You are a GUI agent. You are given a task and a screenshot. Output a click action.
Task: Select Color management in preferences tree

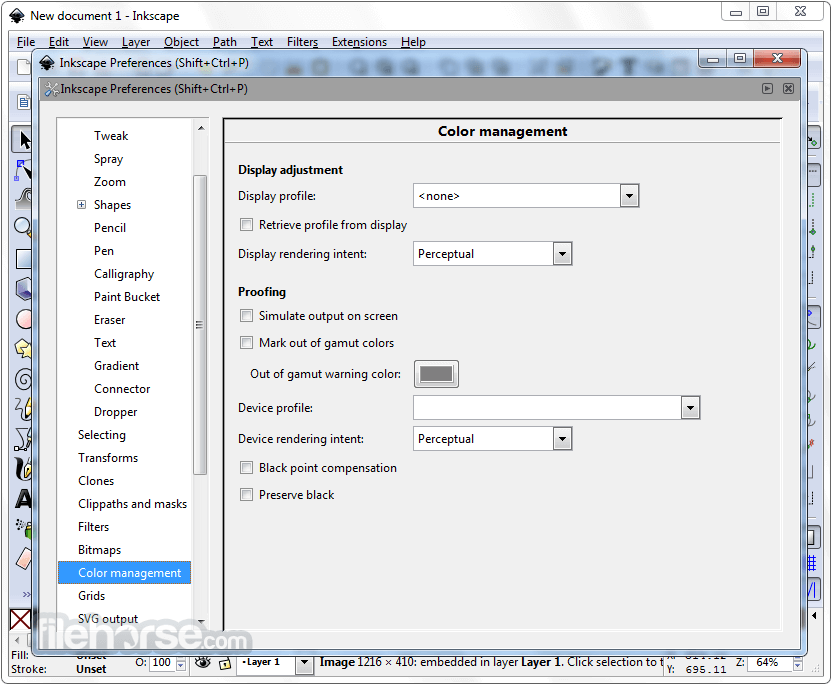[125, 573]
